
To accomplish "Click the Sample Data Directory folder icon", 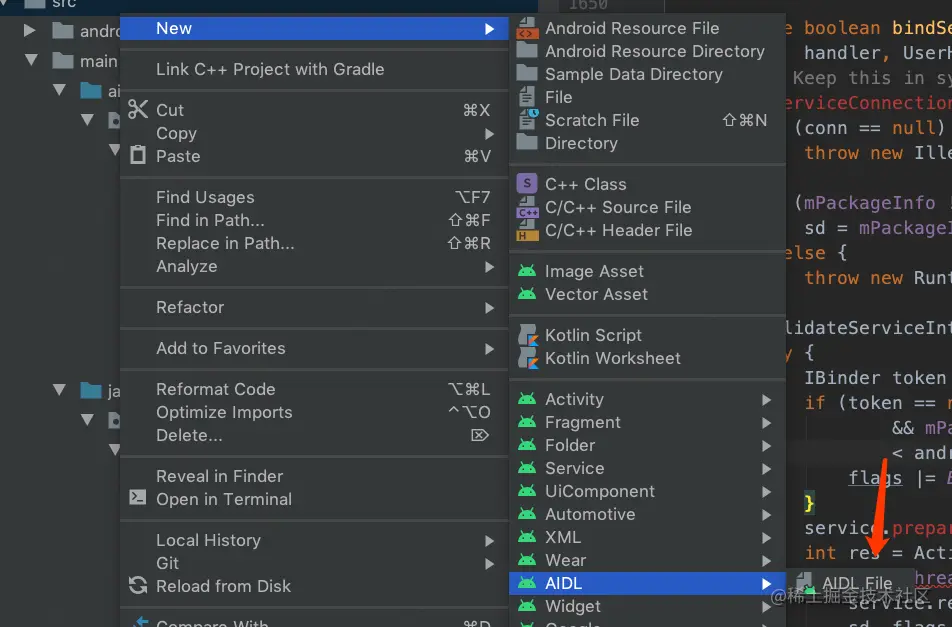I will pos(527,74).
